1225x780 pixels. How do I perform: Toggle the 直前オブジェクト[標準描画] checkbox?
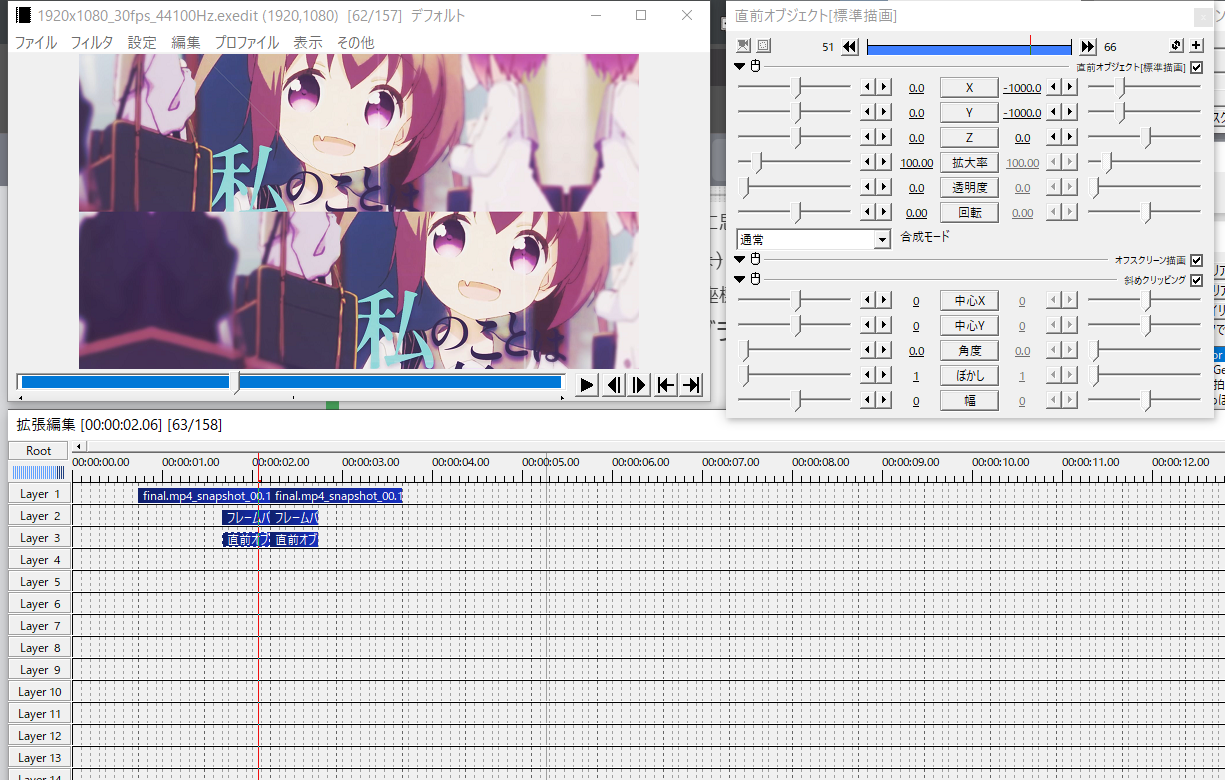click(1196, 67)
